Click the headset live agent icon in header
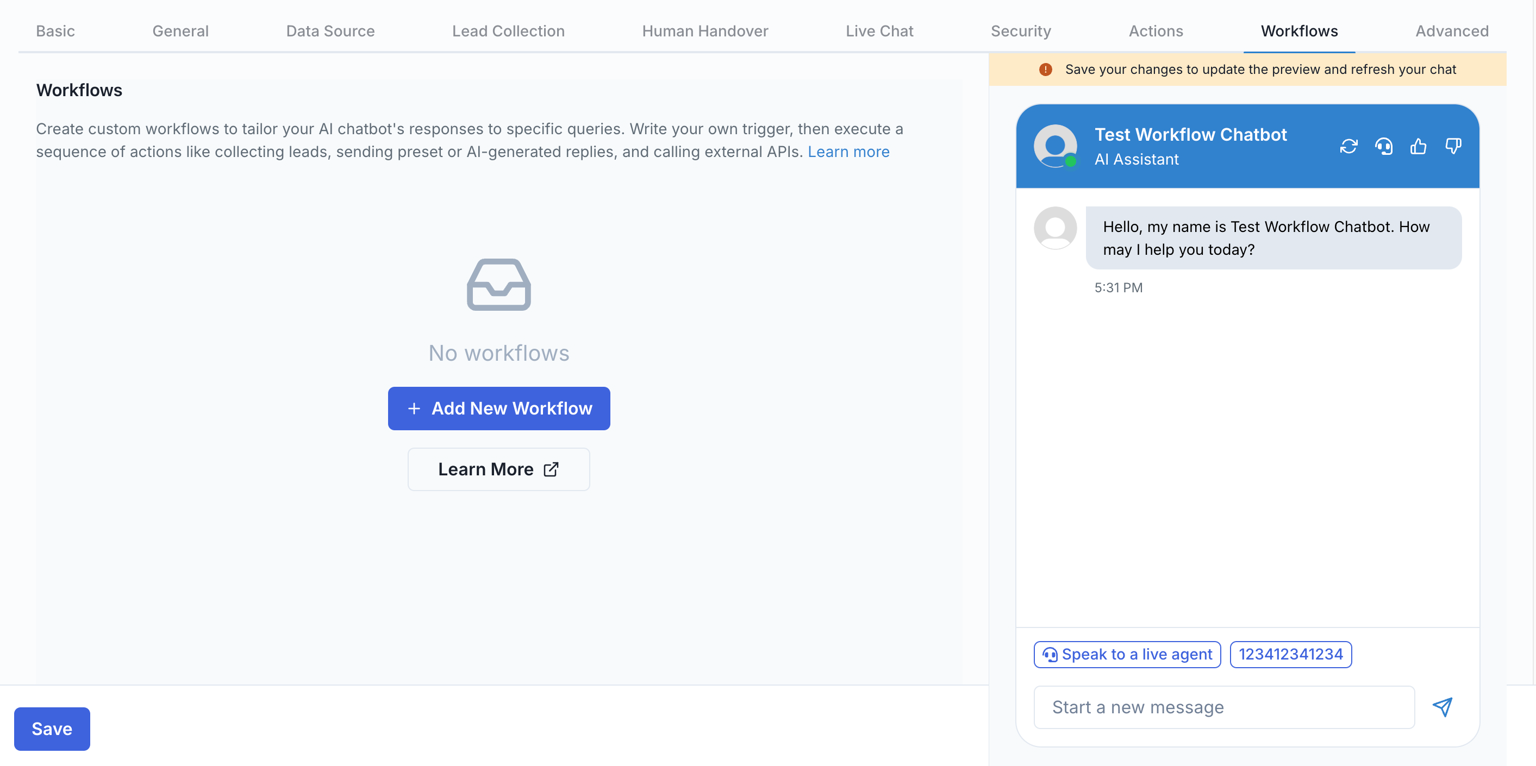 coord(1383,146)
